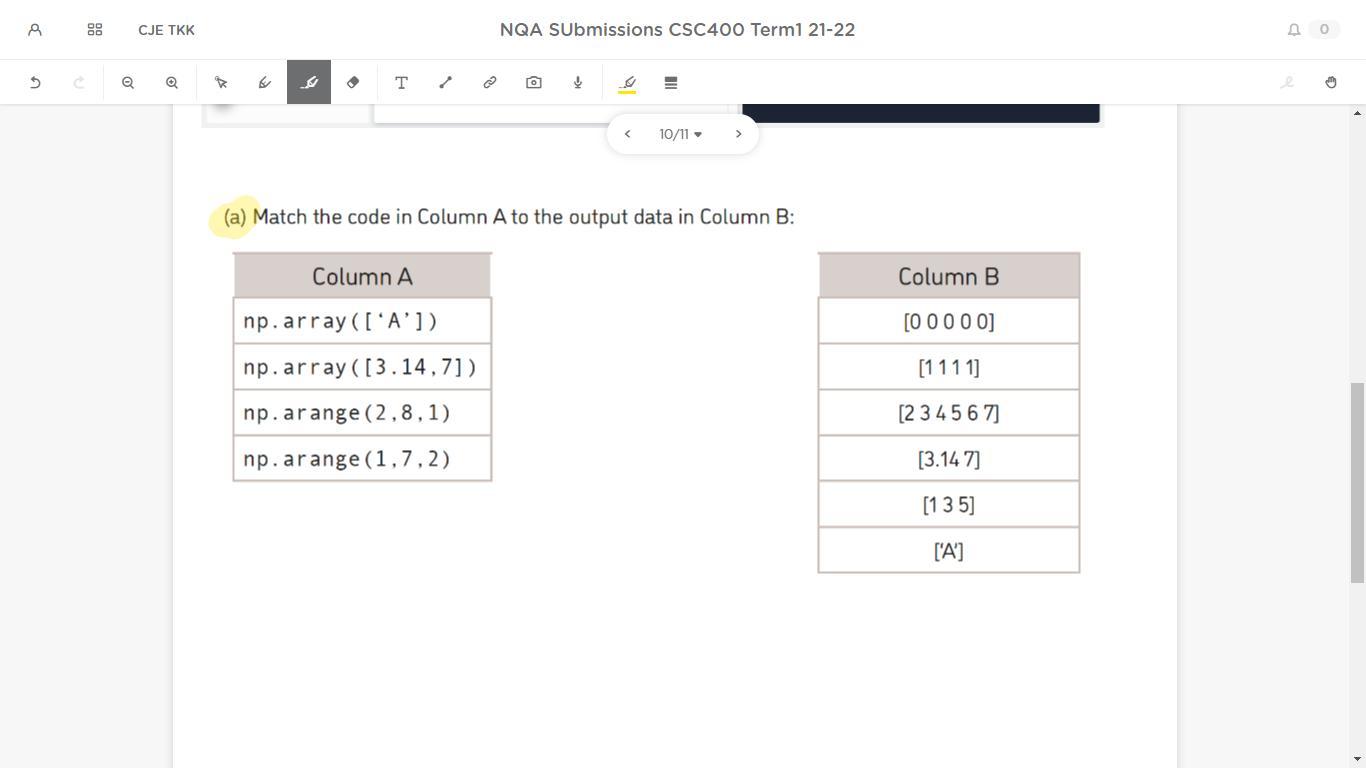
Task: Select the pointer selection tool
Action: pos(221,83)
